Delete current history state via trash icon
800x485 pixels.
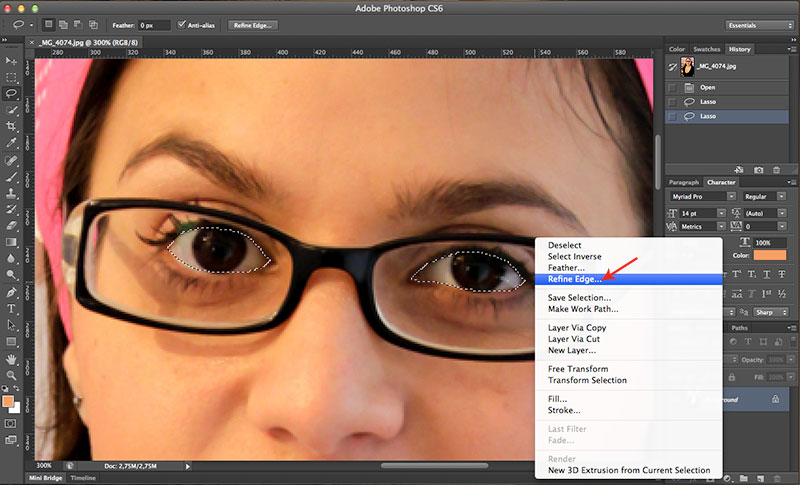pos(778,170)
